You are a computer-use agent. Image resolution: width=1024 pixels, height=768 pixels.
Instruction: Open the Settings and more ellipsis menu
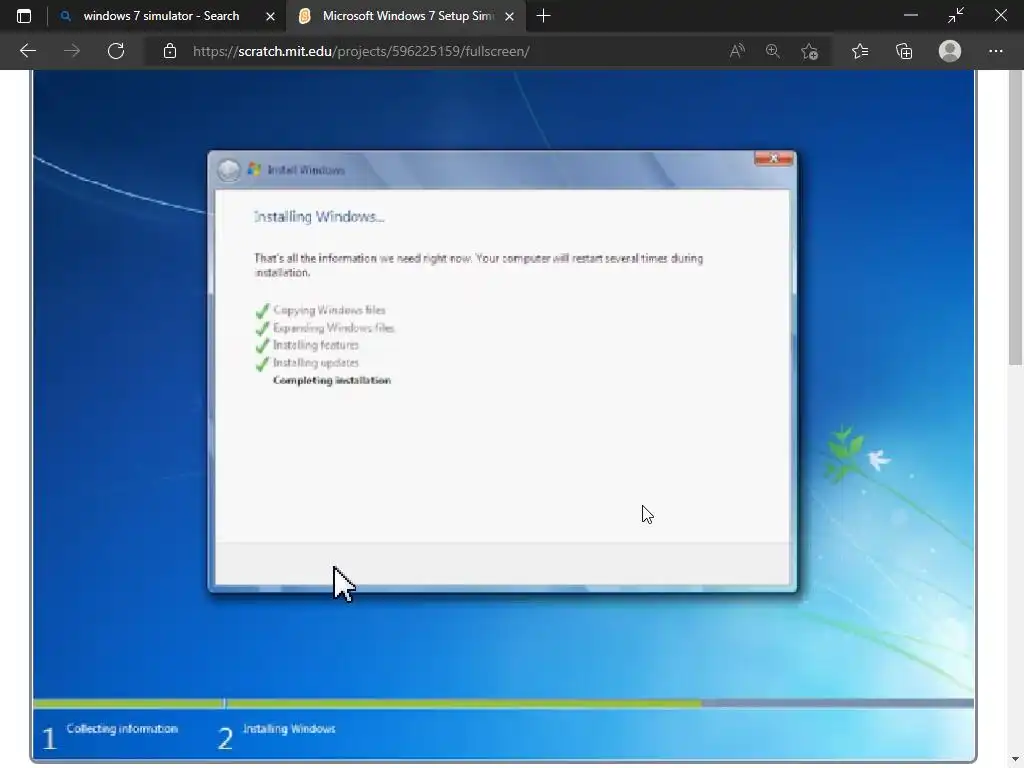tap(995, 51)
